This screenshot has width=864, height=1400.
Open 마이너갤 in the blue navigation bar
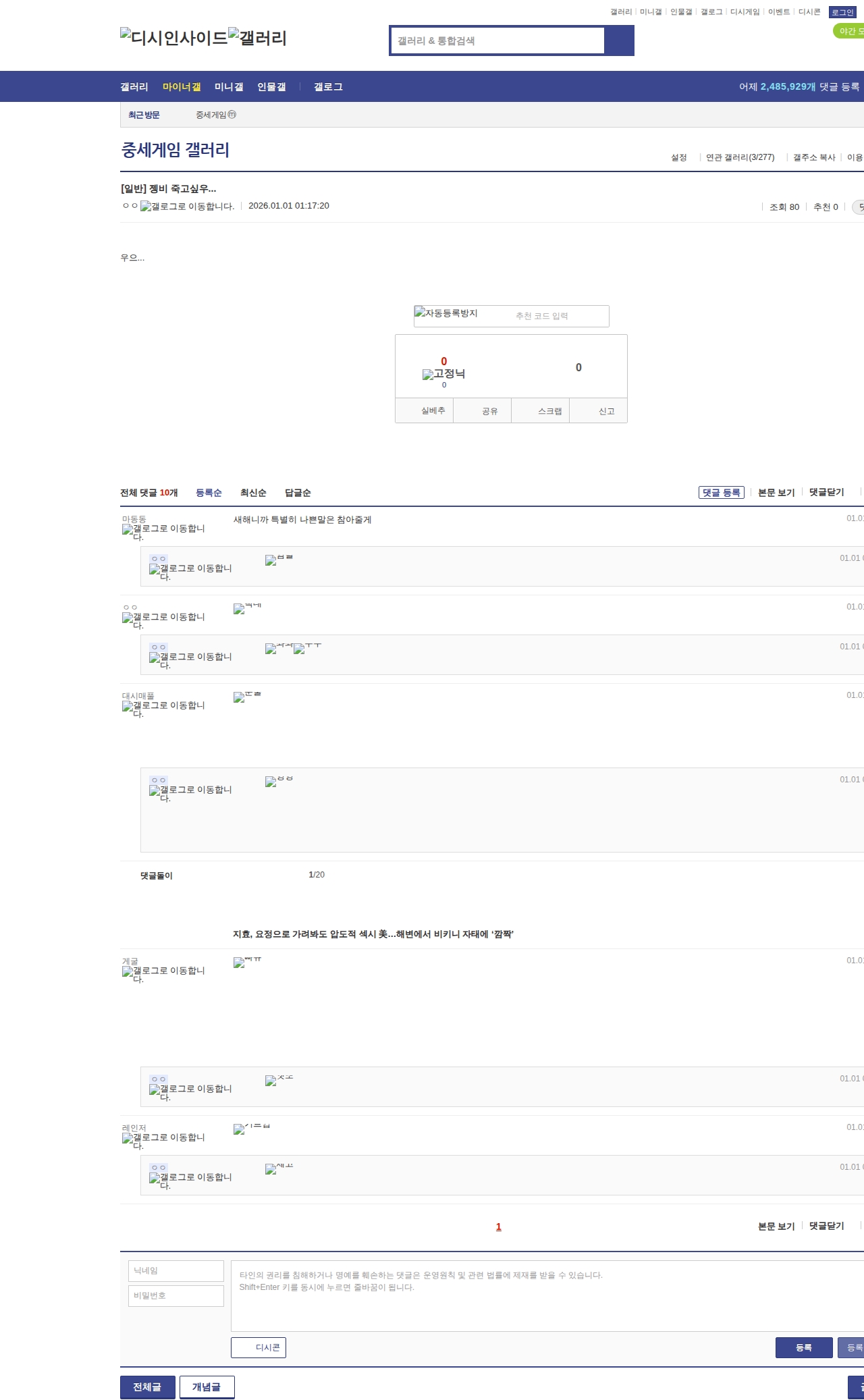coord(182,87)
